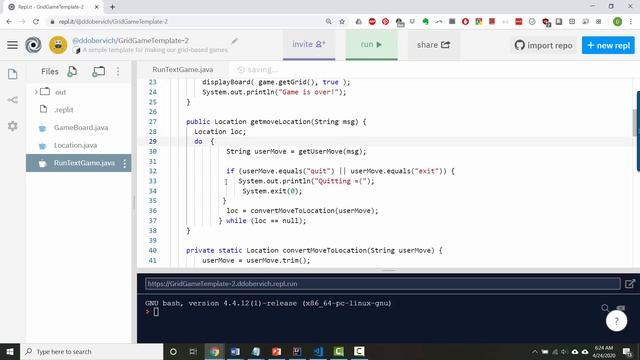
Task: Create a new repl
Action: [608, 45]
